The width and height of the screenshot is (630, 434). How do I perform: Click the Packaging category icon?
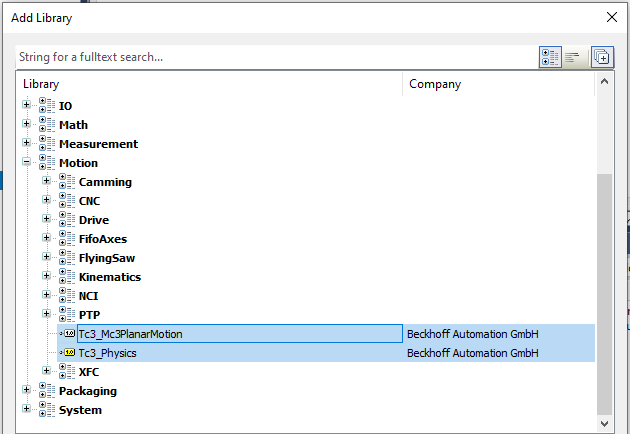coord(47,391)
